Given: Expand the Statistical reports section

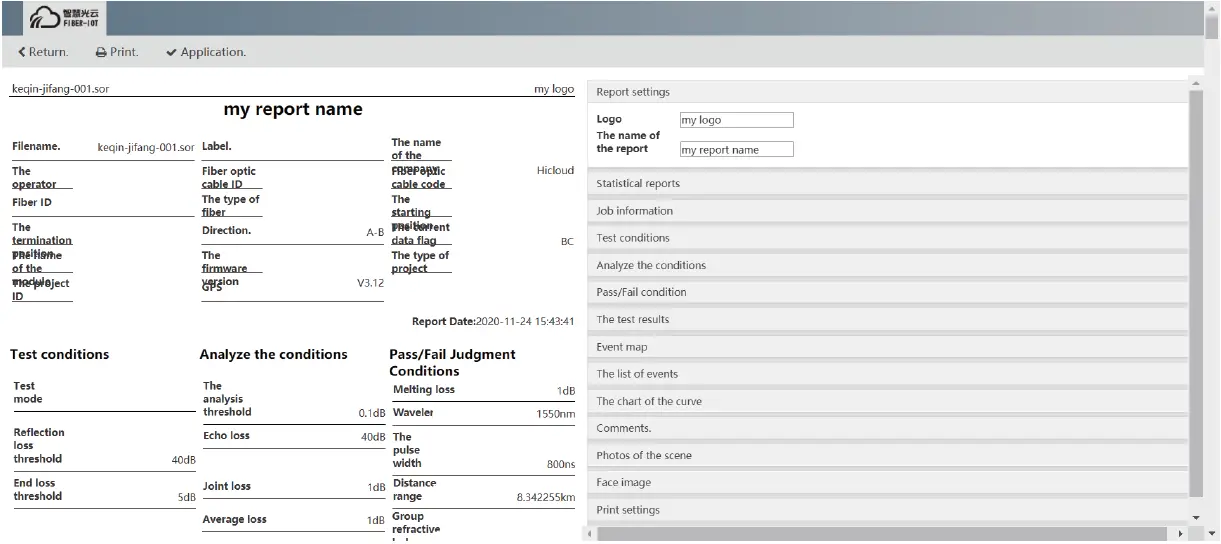Looking at the screenshot, I should (638, 184).
